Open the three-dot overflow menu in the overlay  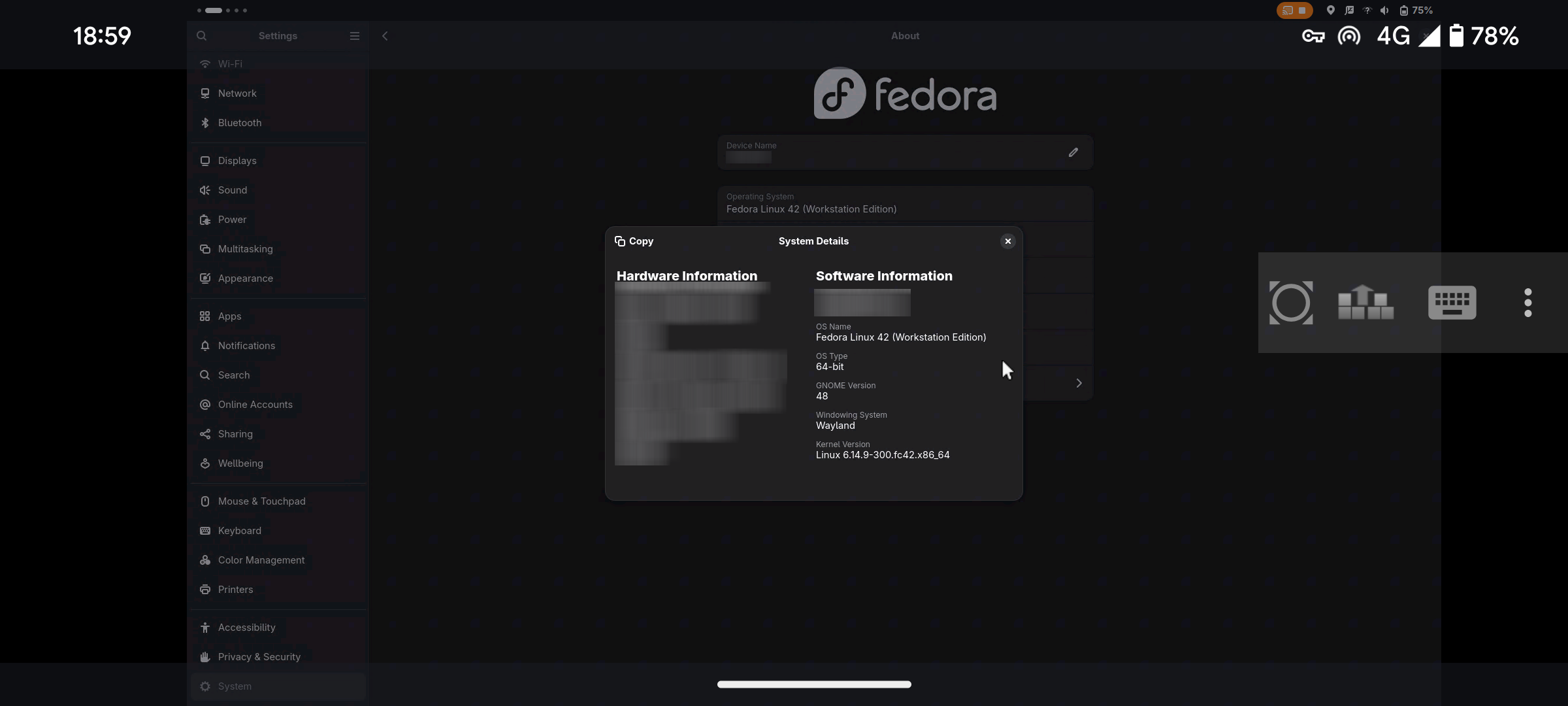point(1528,303)
